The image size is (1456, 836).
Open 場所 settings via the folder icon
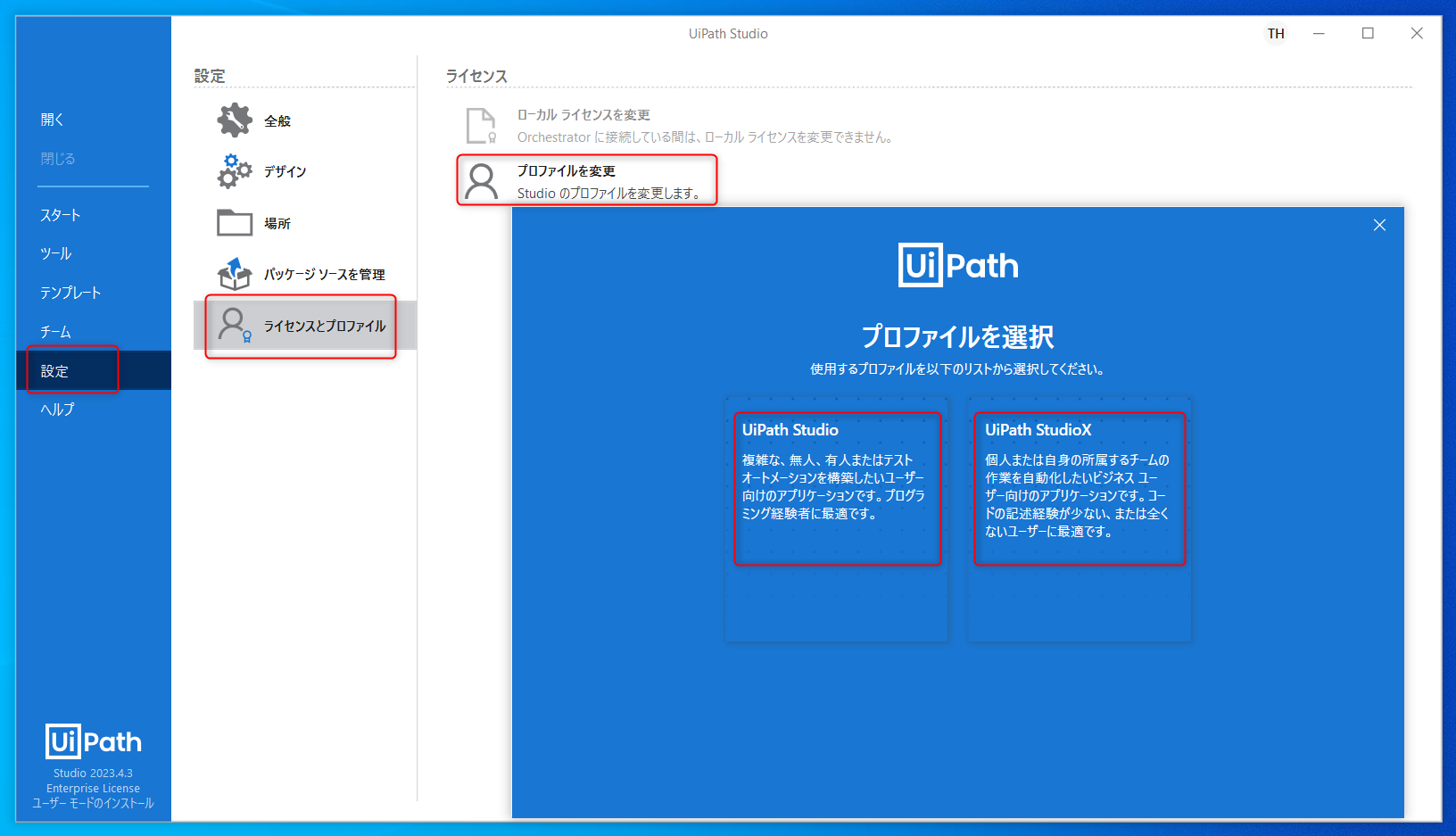pyautogui.click(x=233, y=222)
